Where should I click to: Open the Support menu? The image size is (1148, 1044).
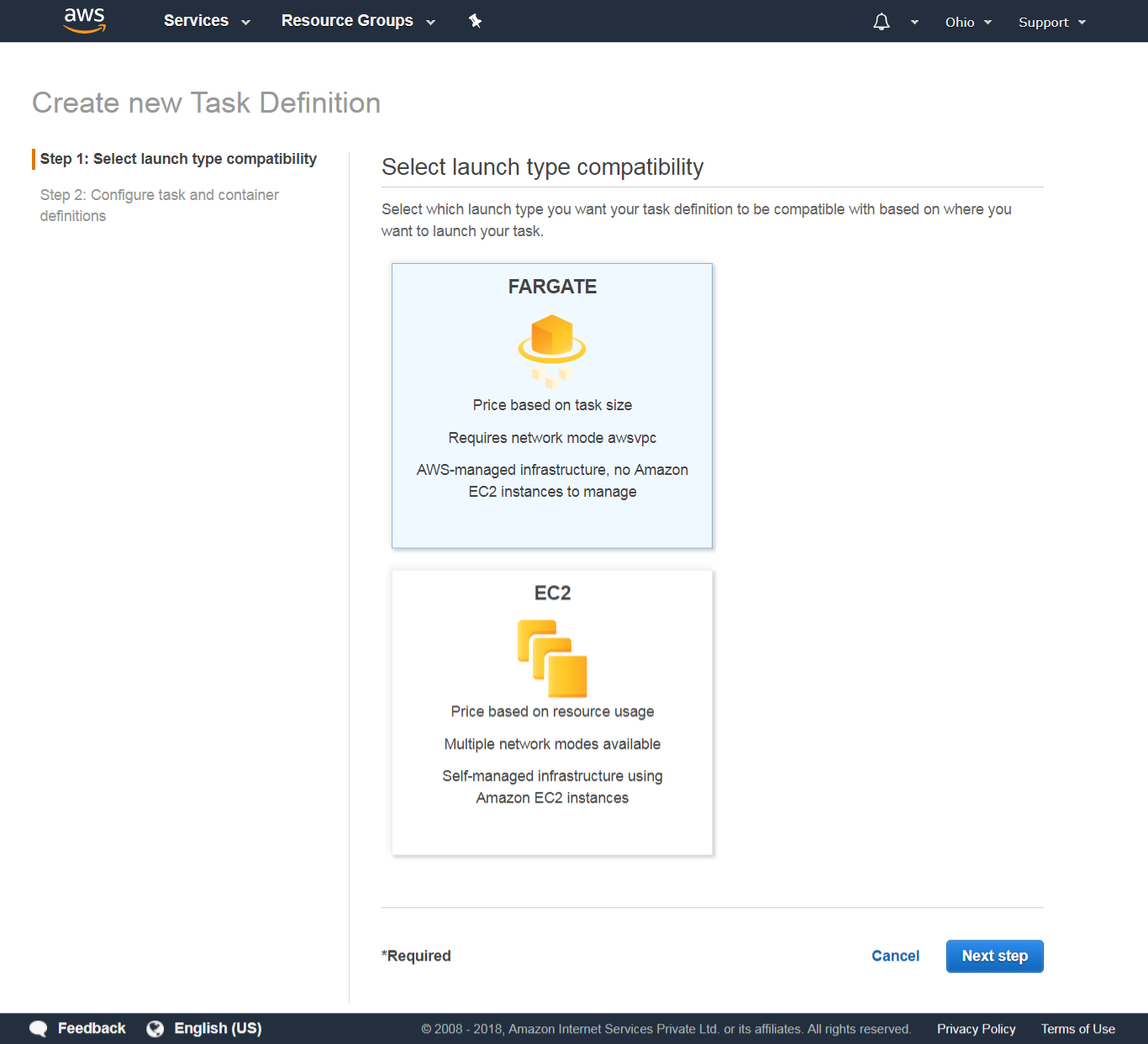pos(1052,22)
